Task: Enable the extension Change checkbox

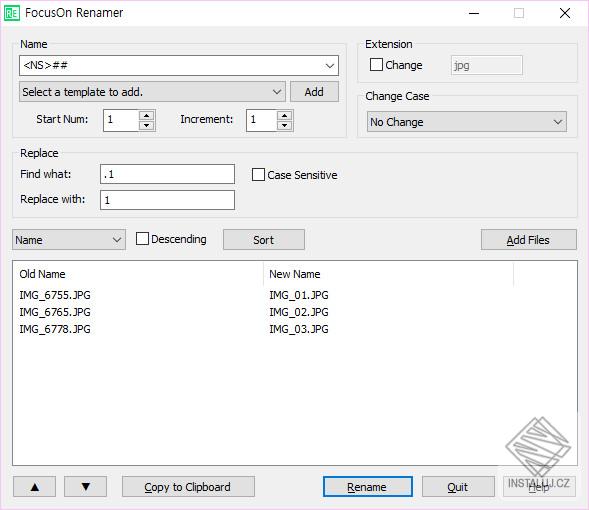Action: (x=376, y=65)
